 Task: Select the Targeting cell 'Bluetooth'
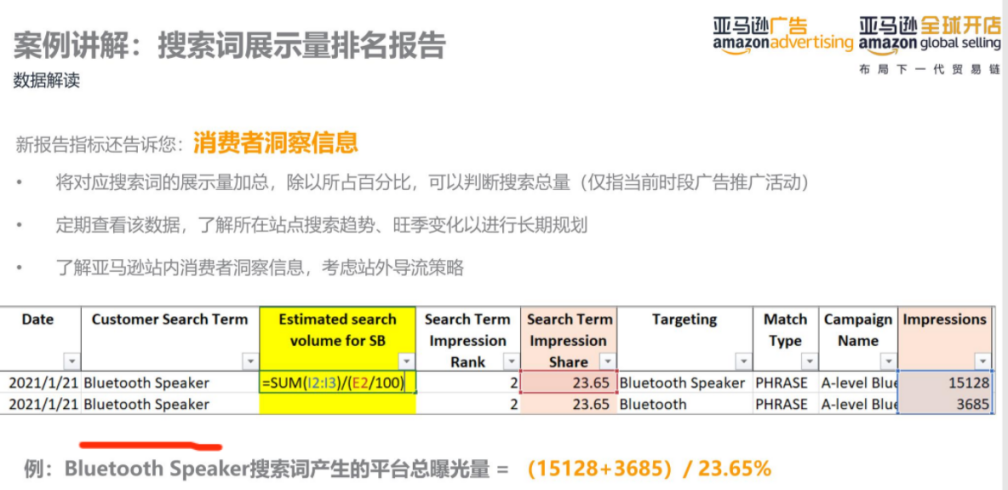point(685,404)
